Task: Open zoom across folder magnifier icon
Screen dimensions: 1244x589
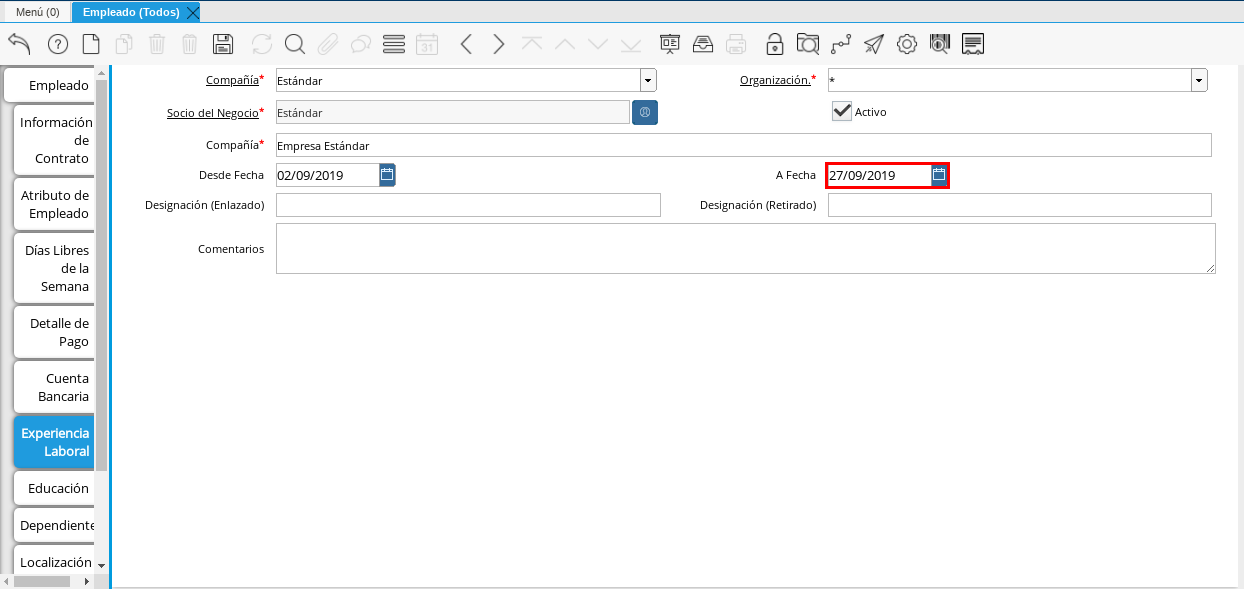Action: (x=808, y=44)
